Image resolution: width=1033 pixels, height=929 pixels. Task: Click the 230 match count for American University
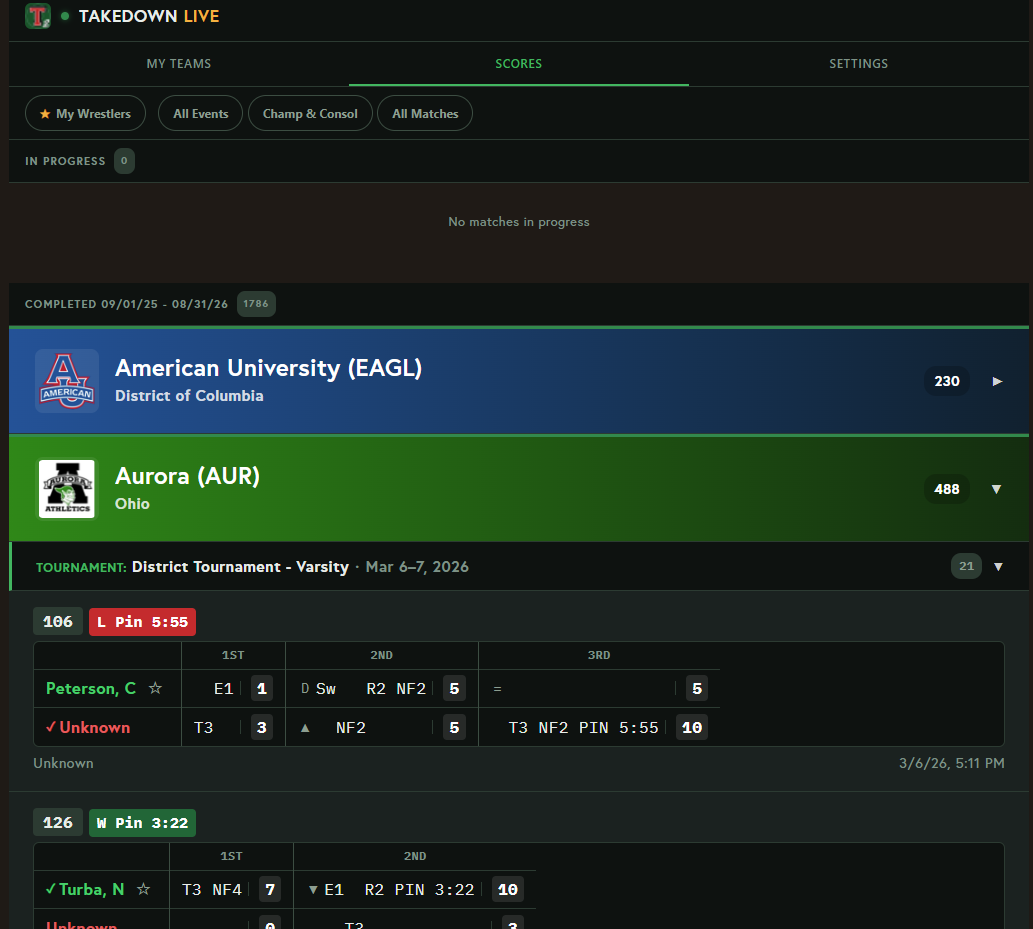pos(947,381)
